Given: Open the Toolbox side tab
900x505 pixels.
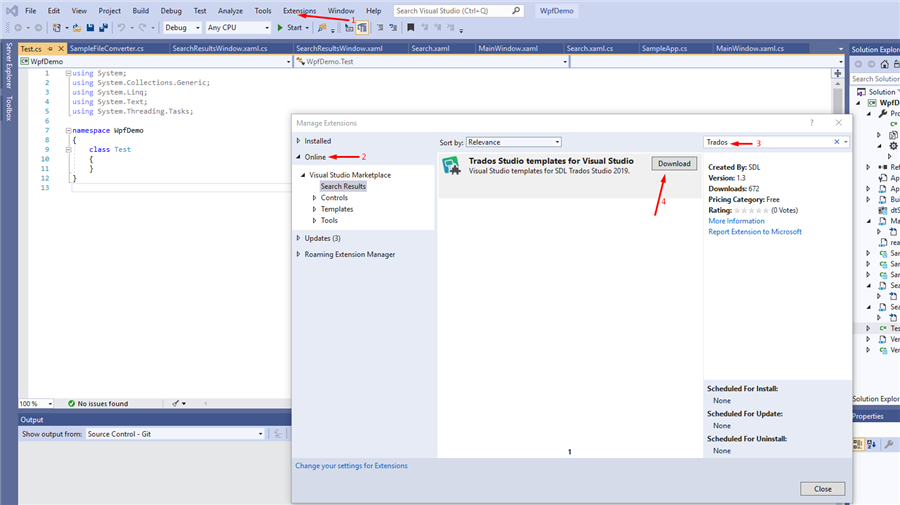Looking at the screenshot, I should tap(9, 108).
